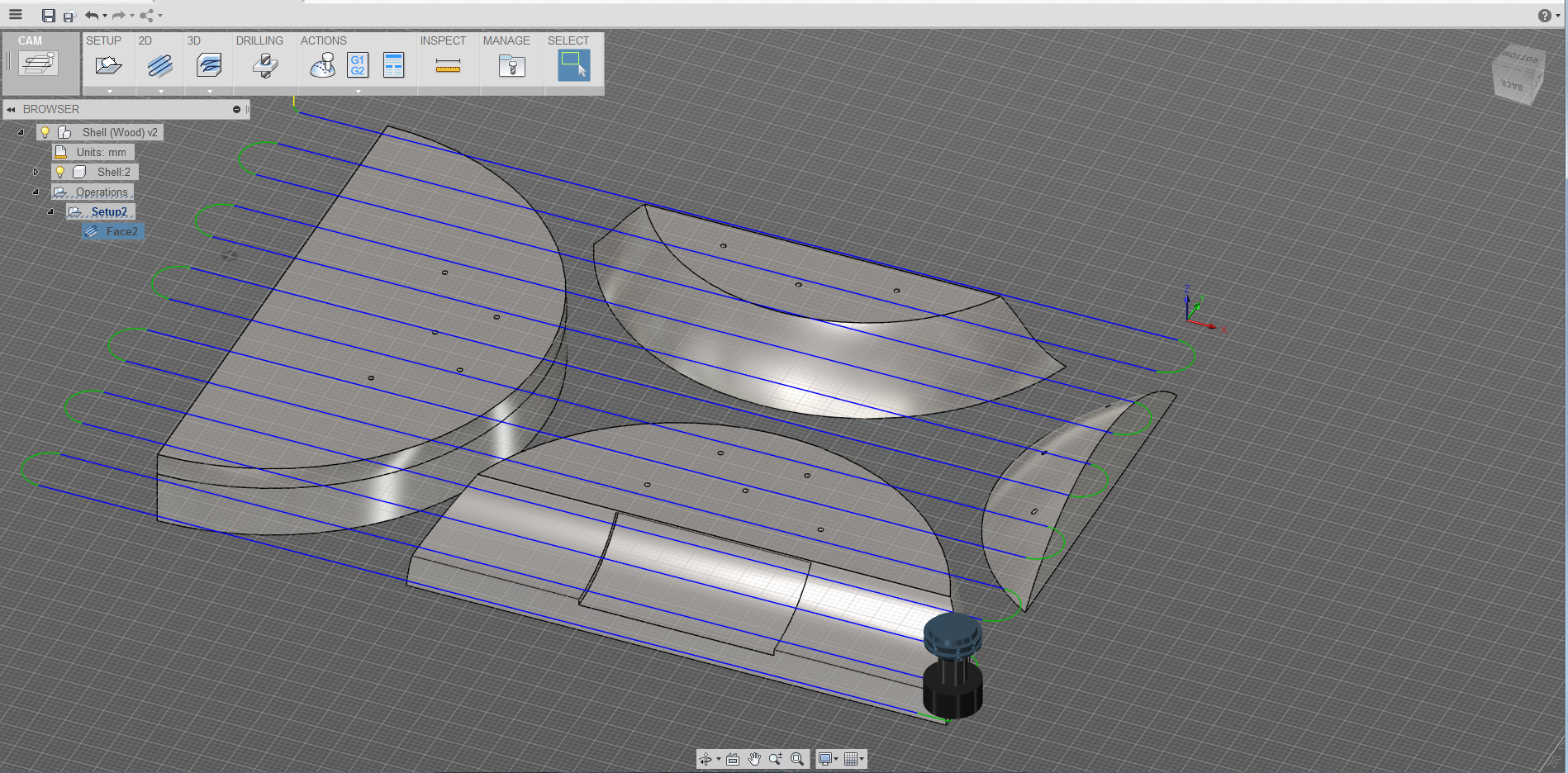Select the 2D milling strategy icon

(x=159, y=65)
